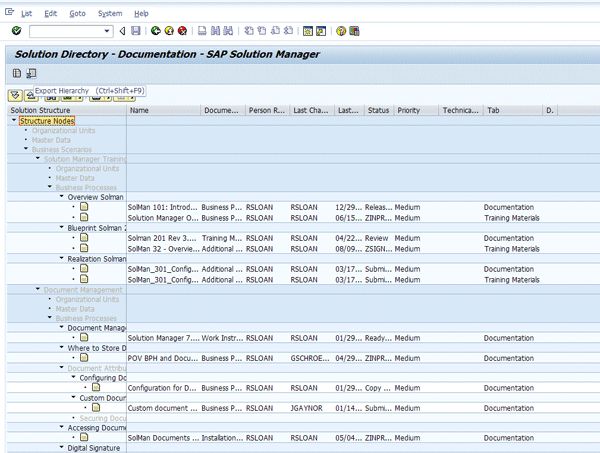Select the Where to Store tree node

pos(95,348)
